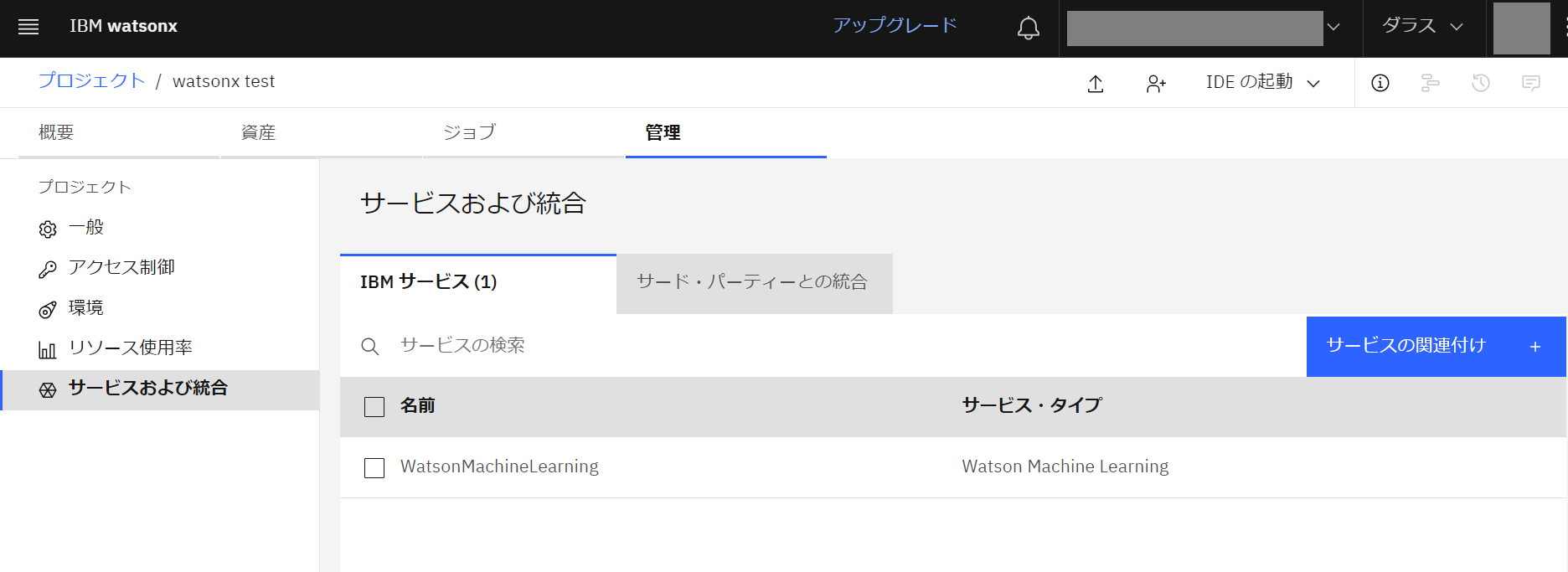Viewport: 1568px width, 572px height.
Task: Expand the IDE の起動 dropdown
Action: click(x=1262, y=82)
